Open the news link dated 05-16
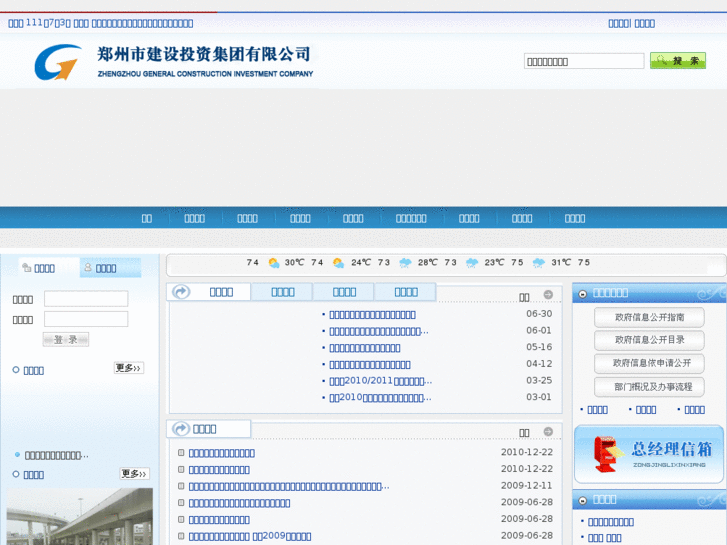 click(x=364, y=348)
